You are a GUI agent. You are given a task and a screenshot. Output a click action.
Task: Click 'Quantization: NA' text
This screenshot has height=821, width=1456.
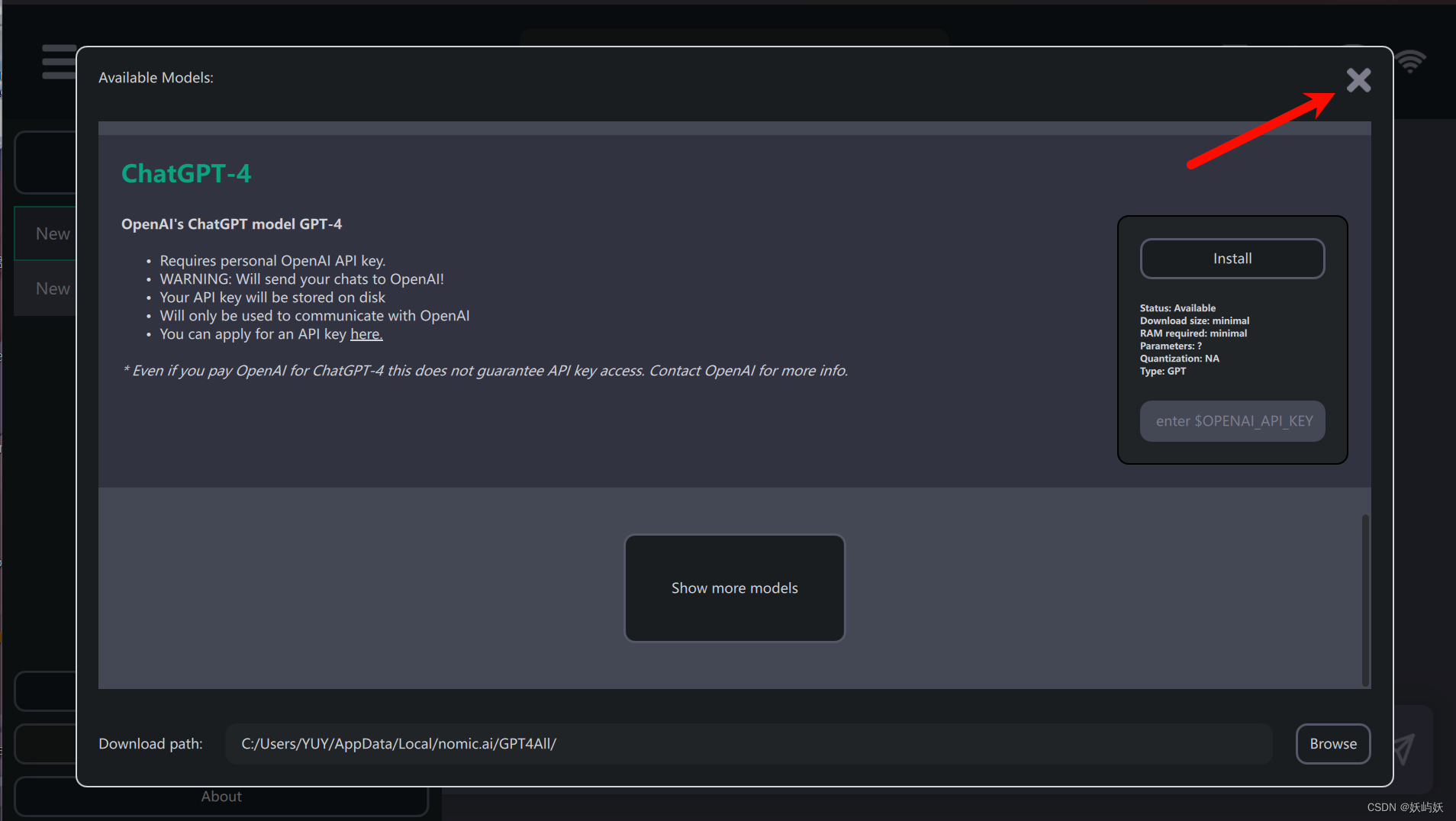1180,359
